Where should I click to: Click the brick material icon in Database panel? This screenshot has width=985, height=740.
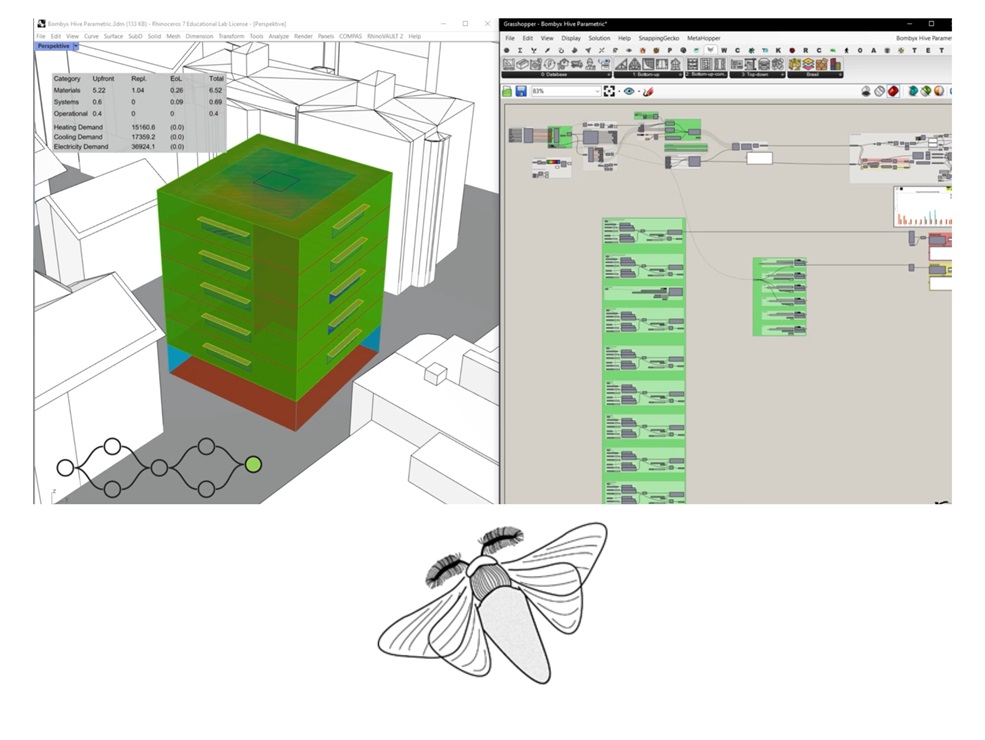(x=523, y=64)
